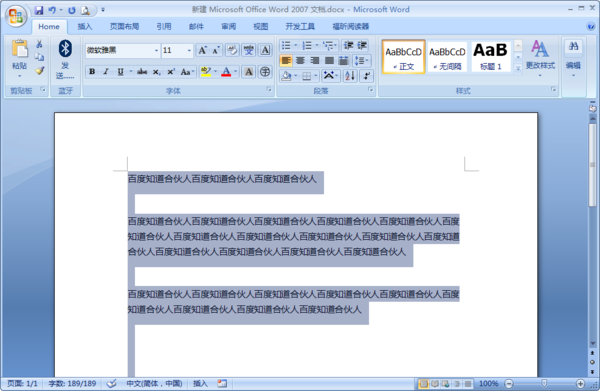Click the zoom slider handle
600x391 pixels.
[544, 383]
